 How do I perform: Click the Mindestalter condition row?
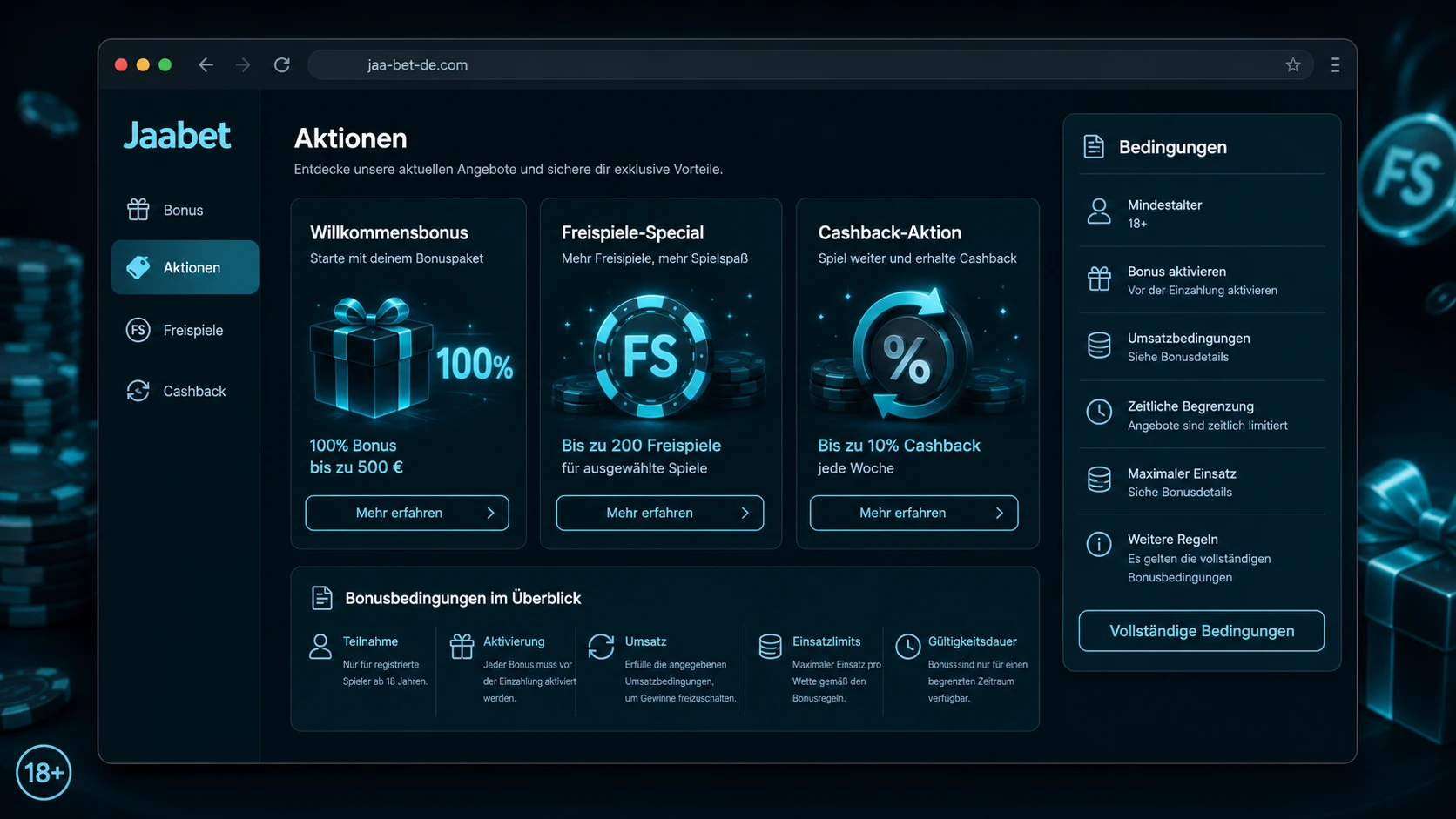click(x=1202, y=212)
